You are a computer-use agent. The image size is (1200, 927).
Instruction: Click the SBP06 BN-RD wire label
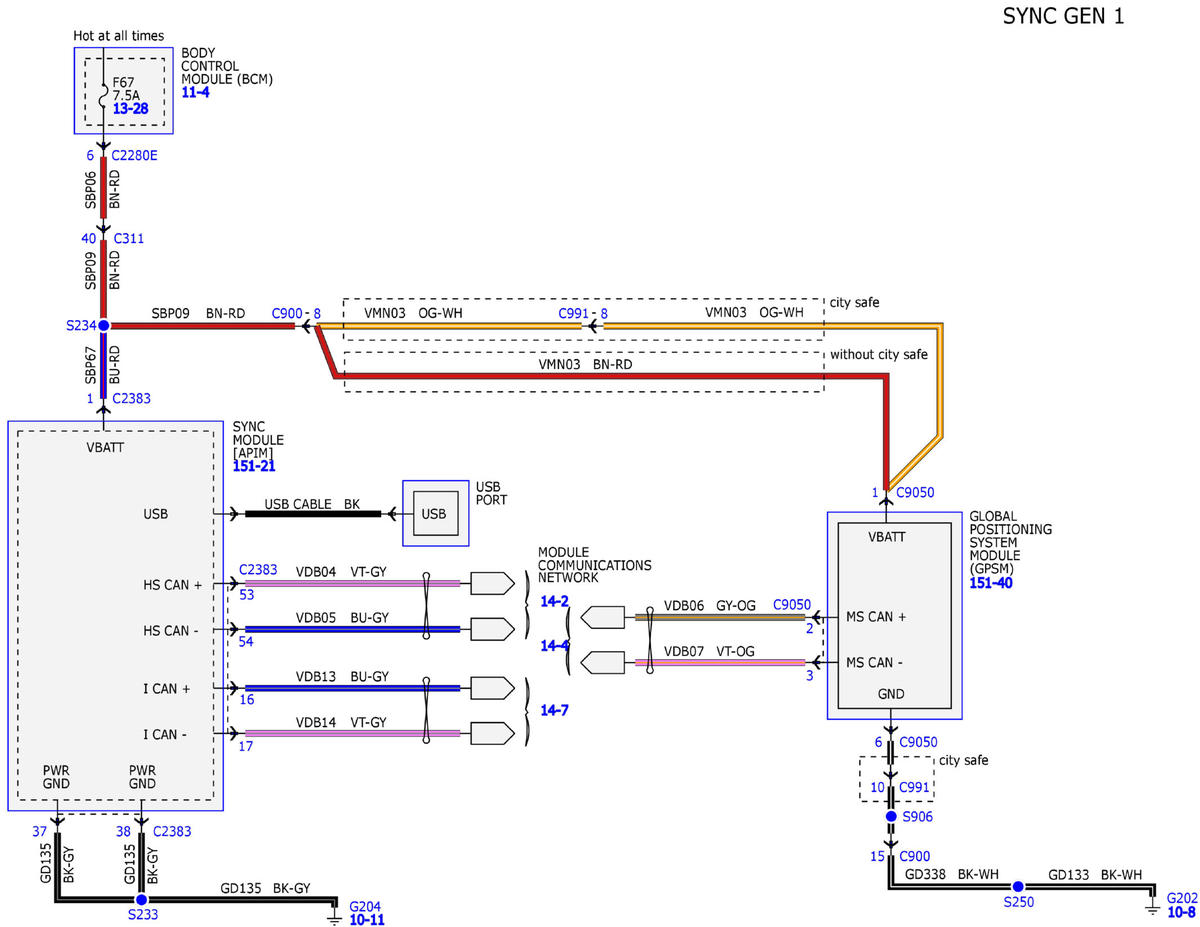click(102, 190)
